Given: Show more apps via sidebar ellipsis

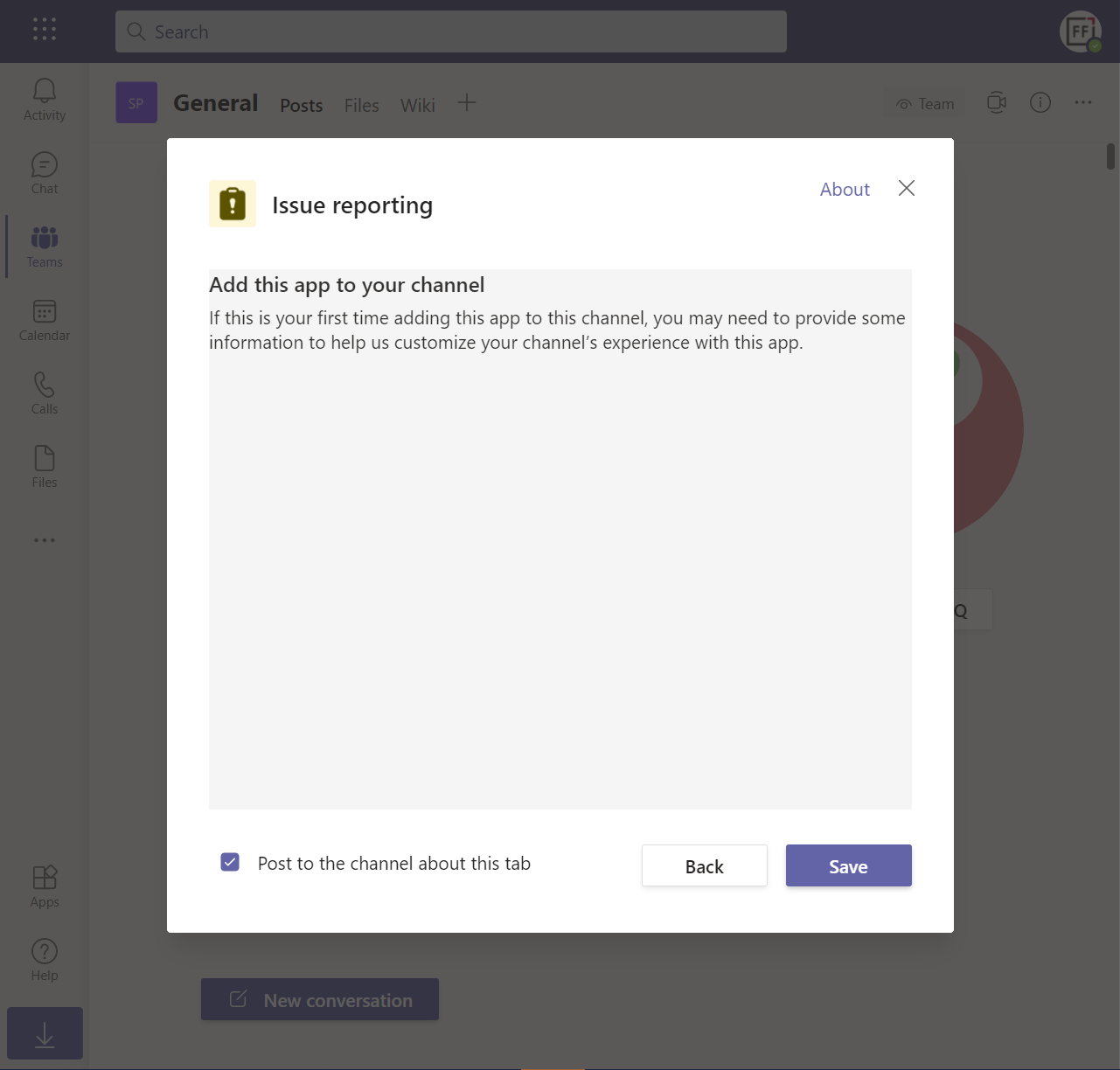Looking at the screenshot, I should pyautogui.click(x=45, y=540).
